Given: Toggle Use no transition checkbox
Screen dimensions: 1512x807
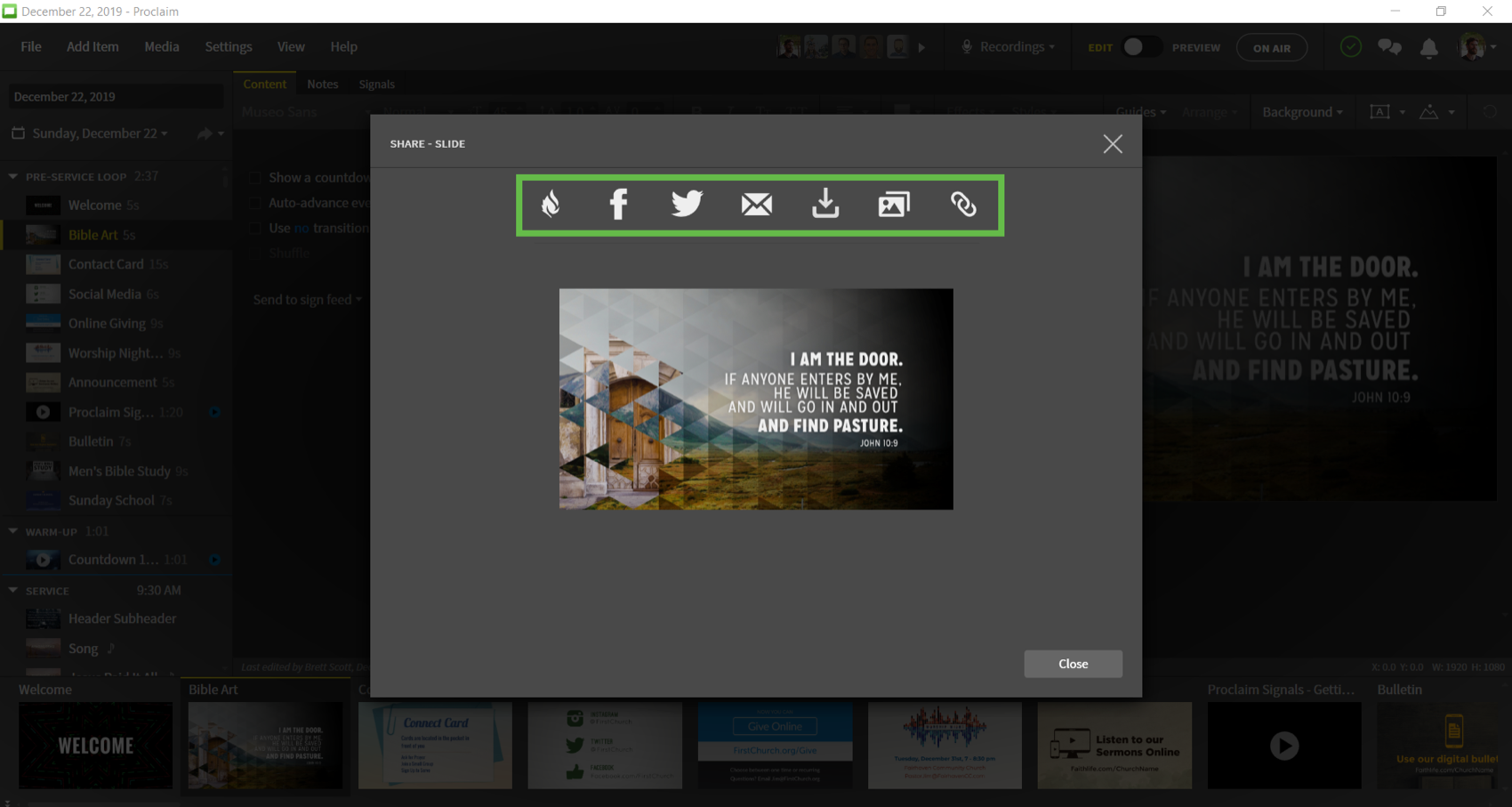Looking at the screenshot, I should tap(255, 228).
